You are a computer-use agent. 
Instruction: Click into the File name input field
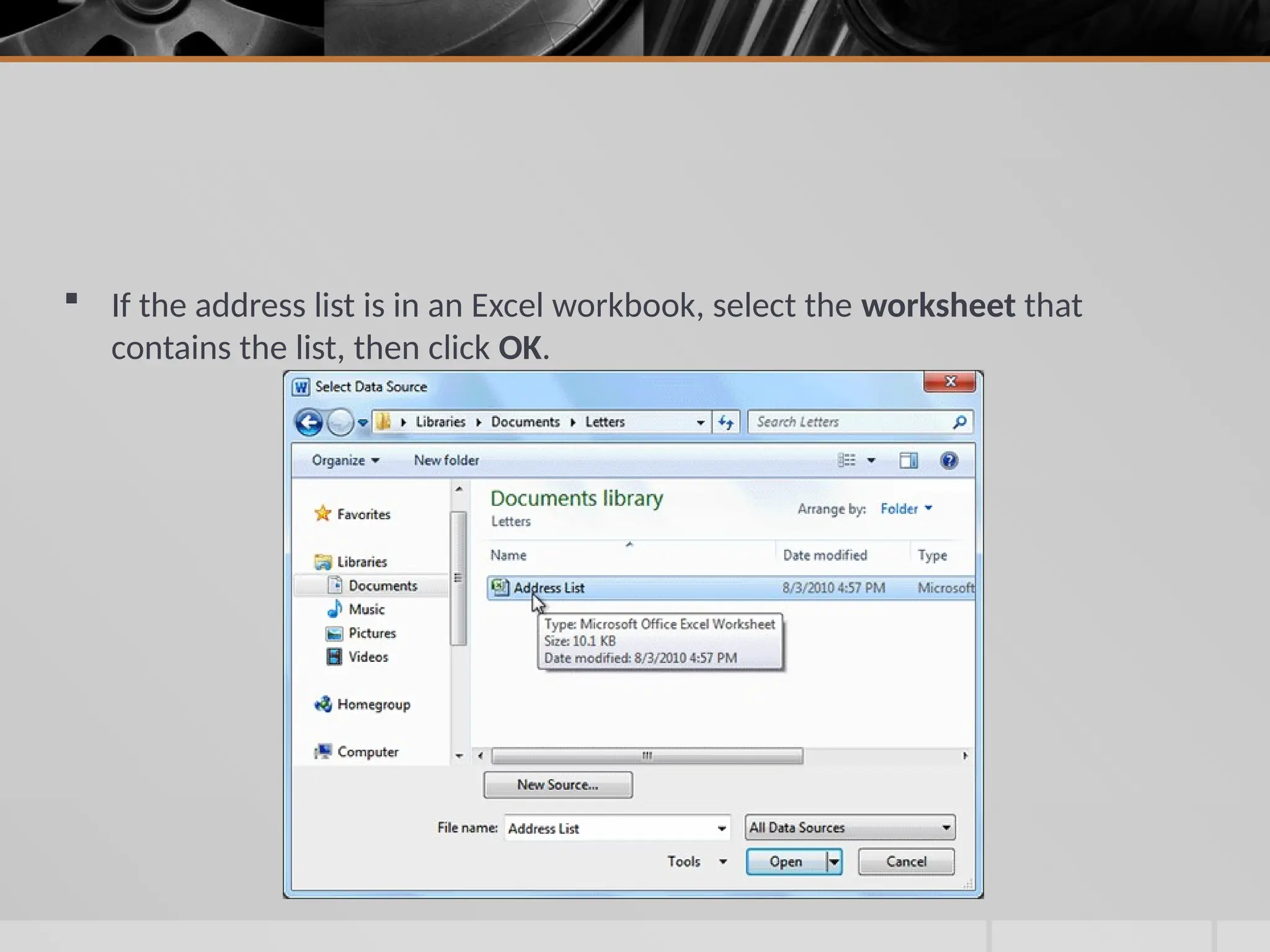point(609,828)
